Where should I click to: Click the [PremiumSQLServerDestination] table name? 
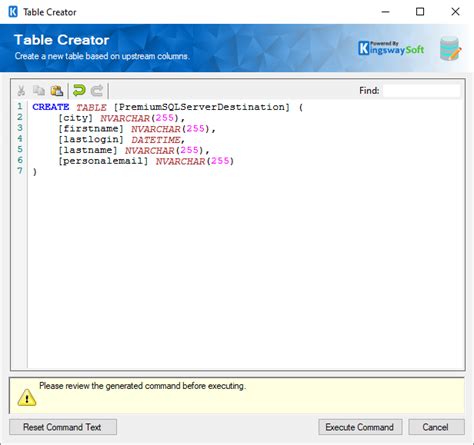tap(202, 107)
